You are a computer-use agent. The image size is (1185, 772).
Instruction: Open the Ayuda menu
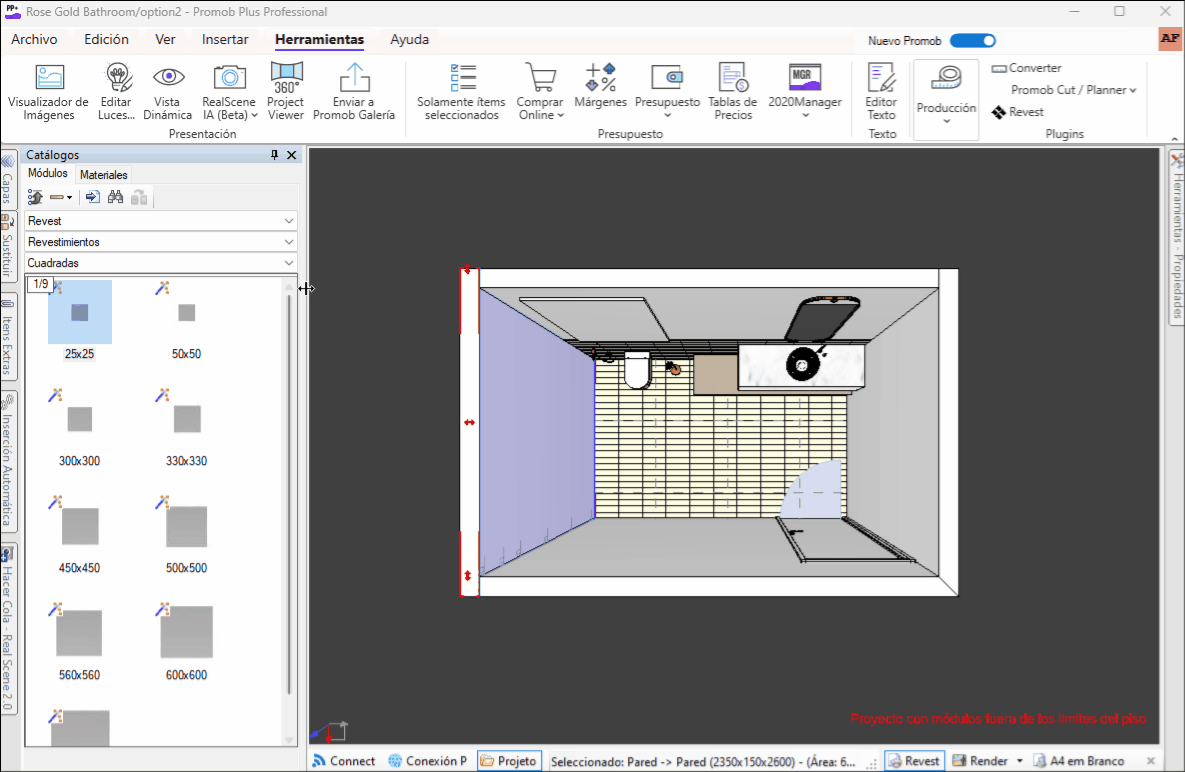410,39
